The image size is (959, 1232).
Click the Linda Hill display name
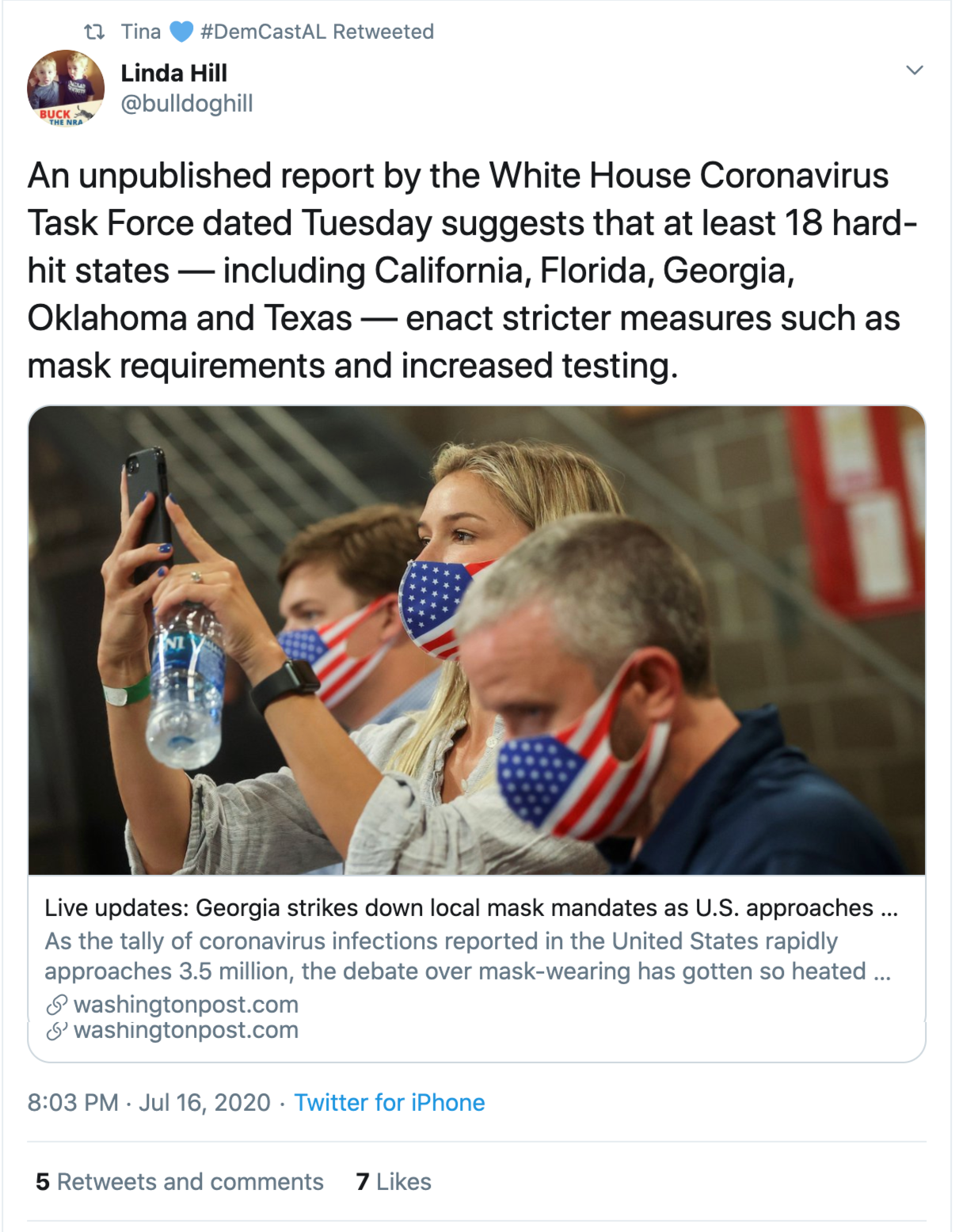[173, 73]
